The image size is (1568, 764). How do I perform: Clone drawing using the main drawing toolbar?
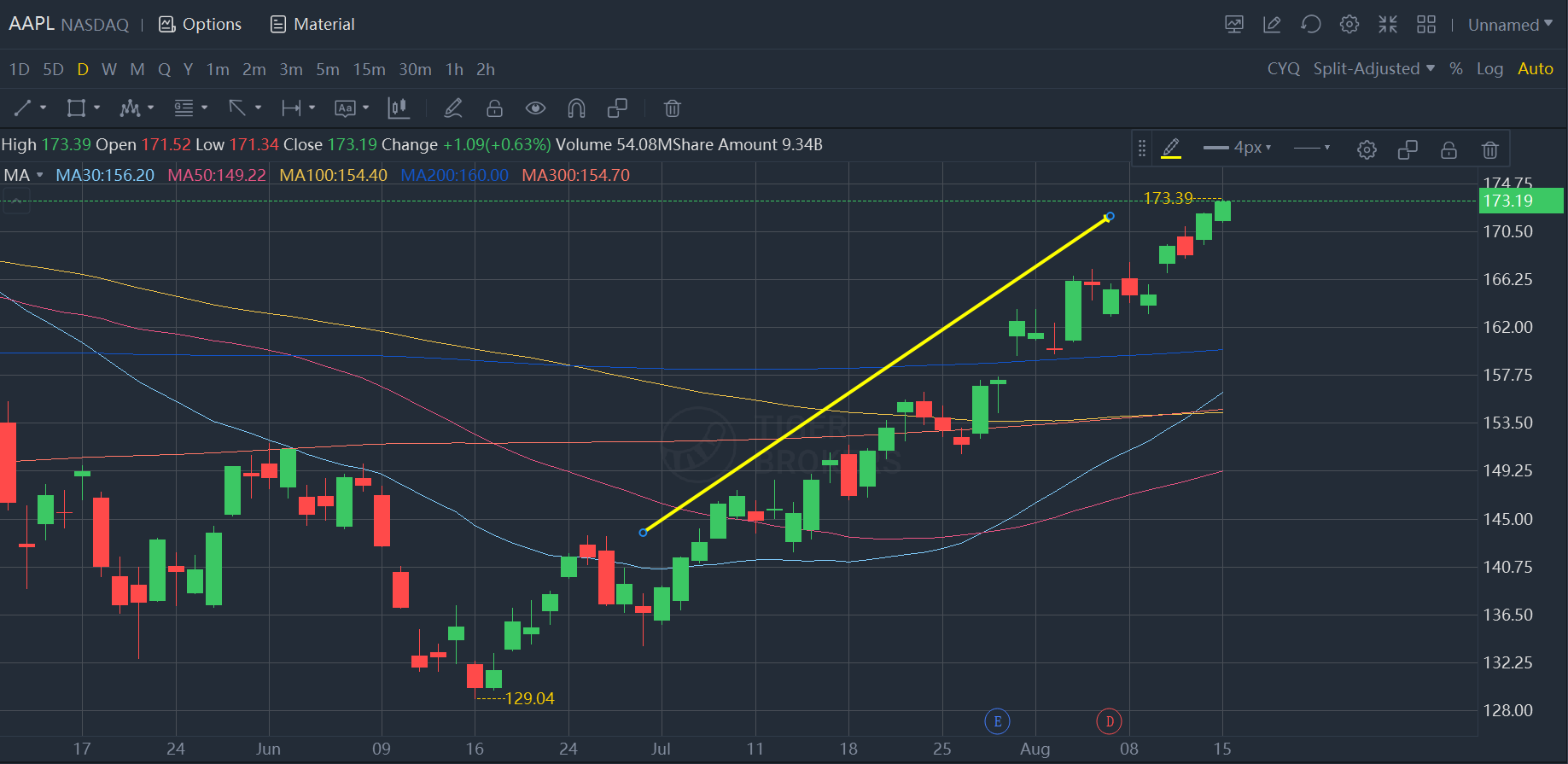coord(617,108)
